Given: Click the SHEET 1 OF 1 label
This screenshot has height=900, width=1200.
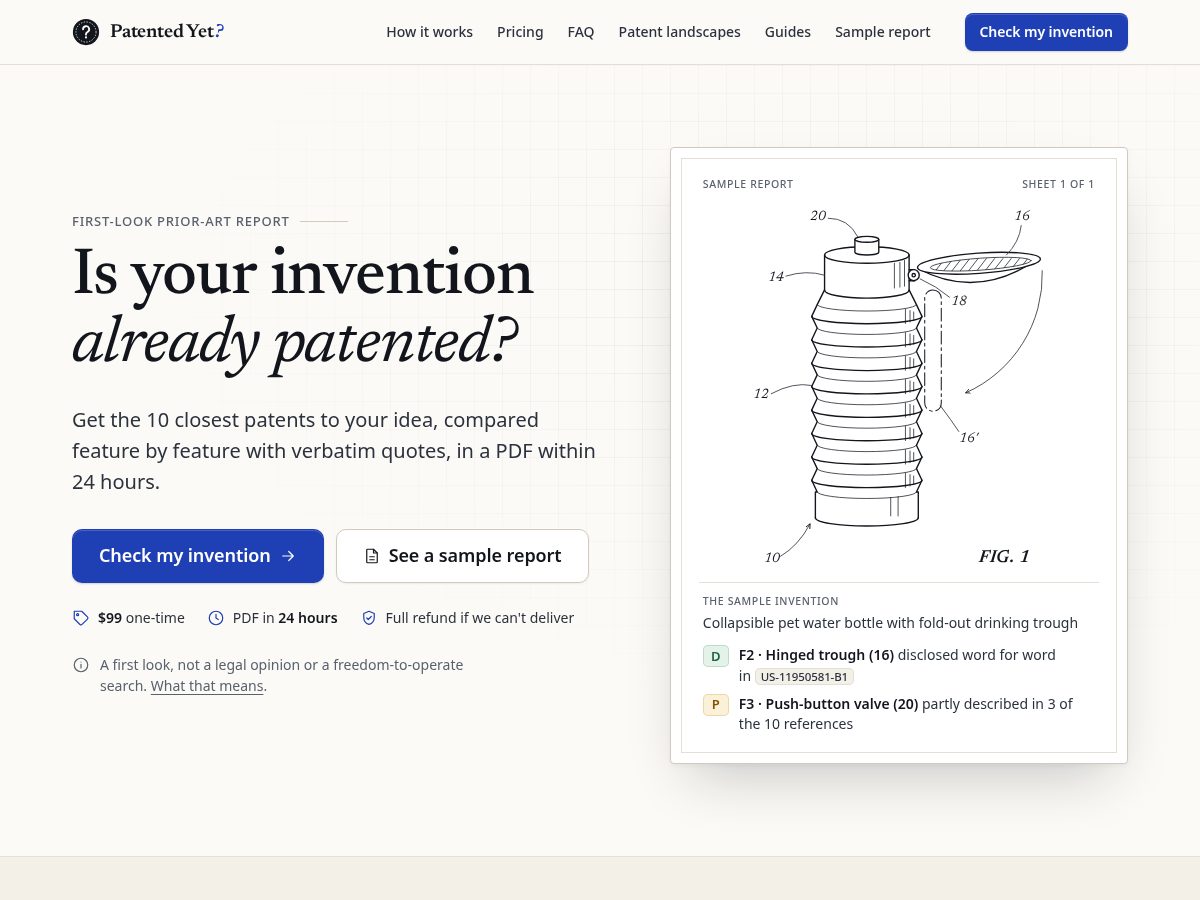Looking at the screenshot, I should pos(1058,184).
